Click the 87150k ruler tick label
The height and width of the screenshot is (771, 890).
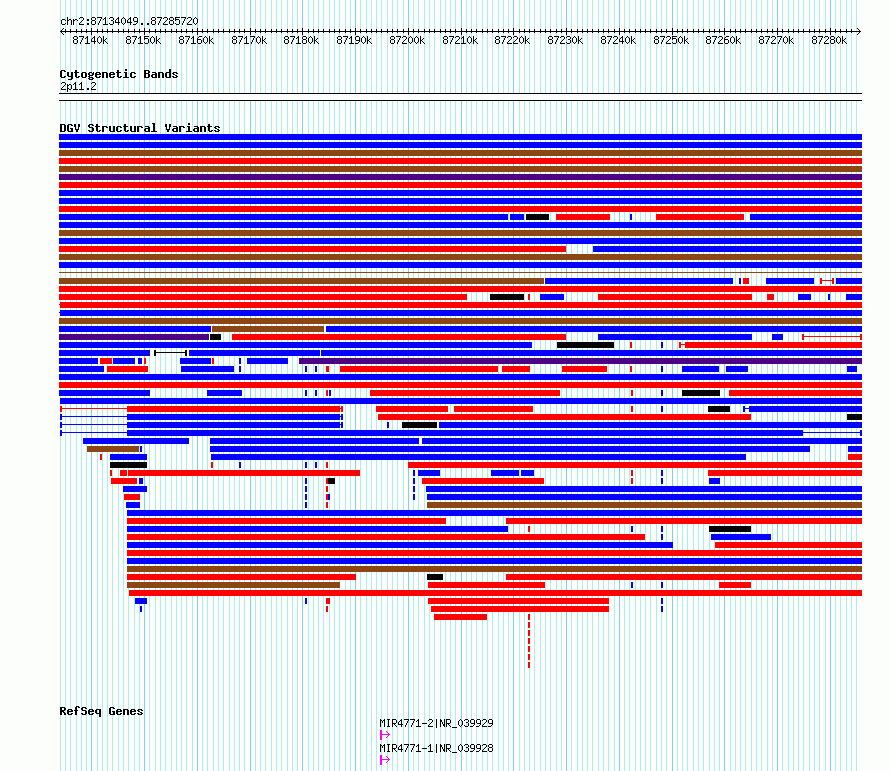coord(143,40)
